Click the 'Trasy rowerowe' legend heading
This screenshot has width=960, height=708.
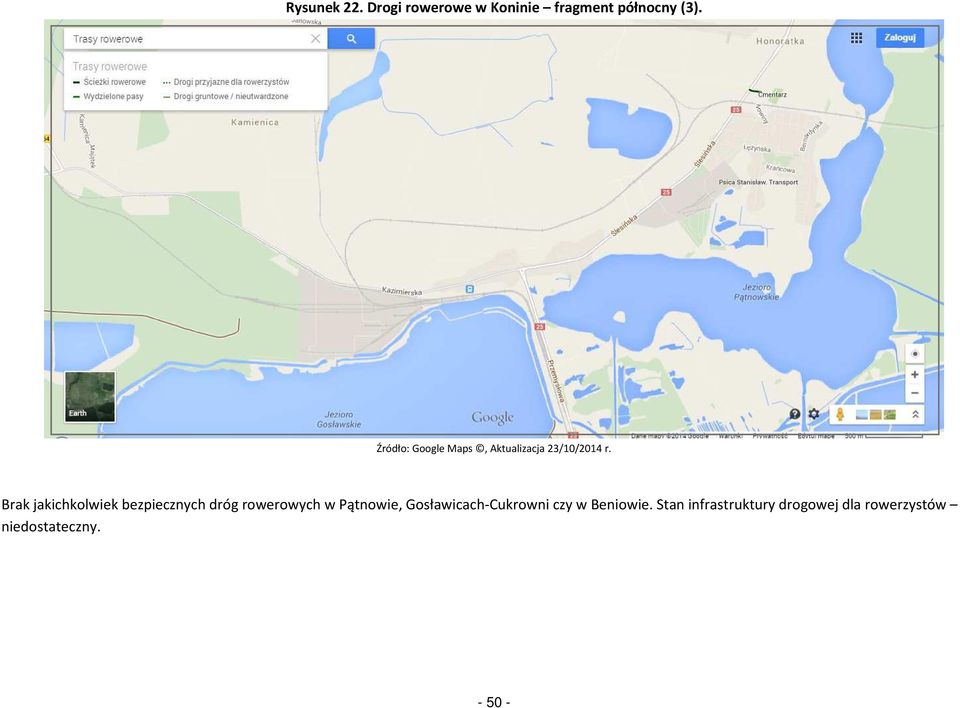tap(110, 66)
